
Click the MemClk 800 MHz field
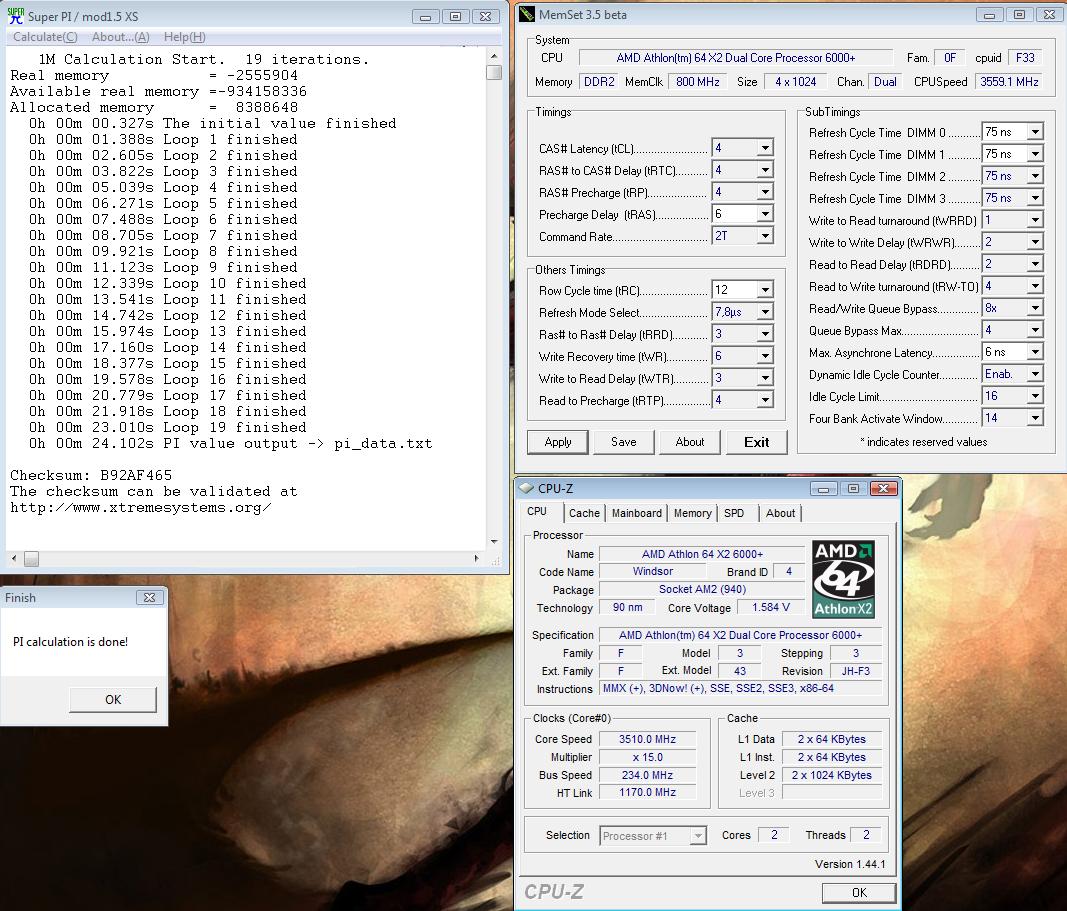coord(697,82)
